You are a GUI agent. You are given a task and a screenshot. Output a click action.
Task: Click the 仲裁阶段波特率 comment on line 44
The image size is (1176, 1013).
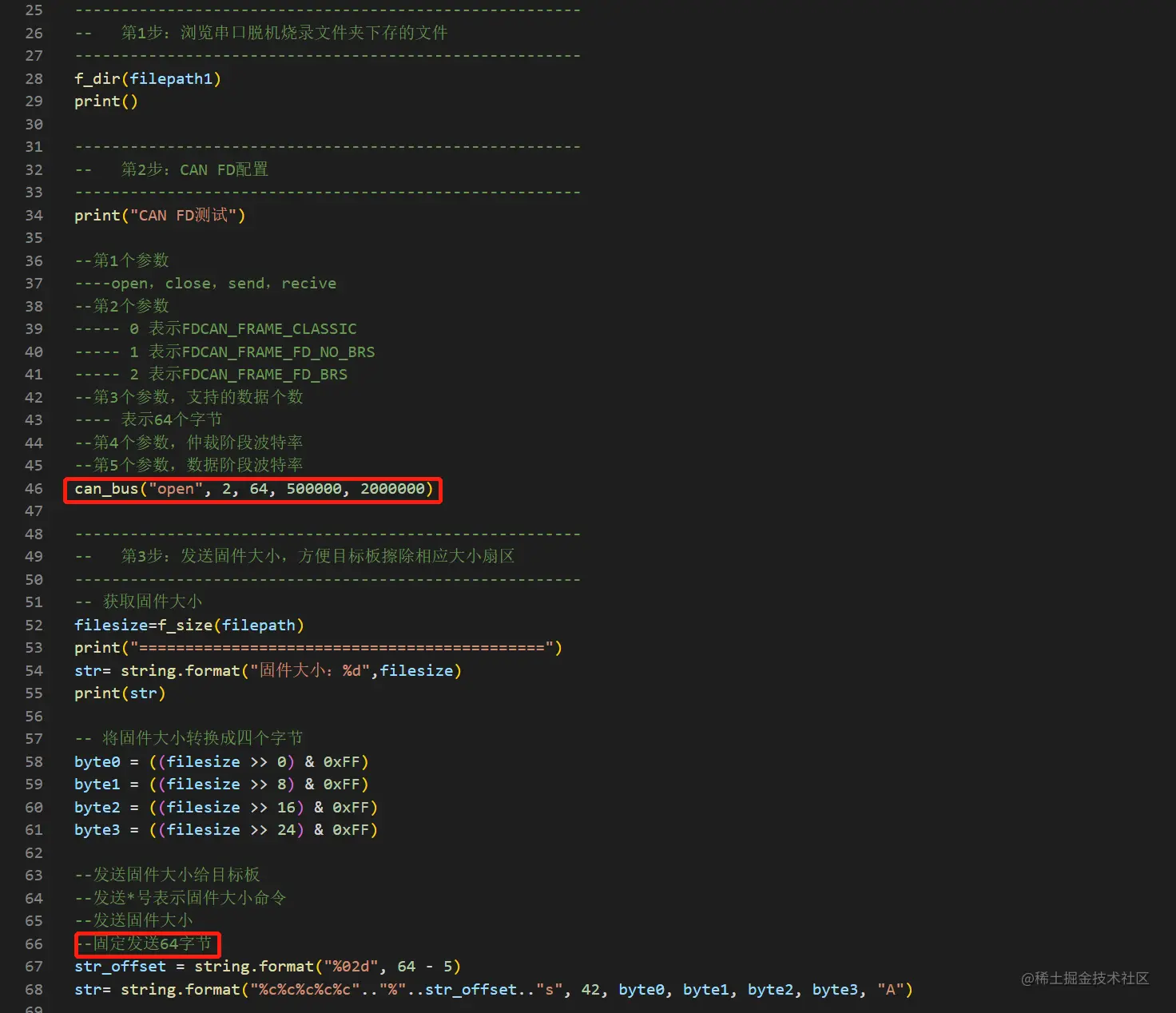click(x=189, y=443)
